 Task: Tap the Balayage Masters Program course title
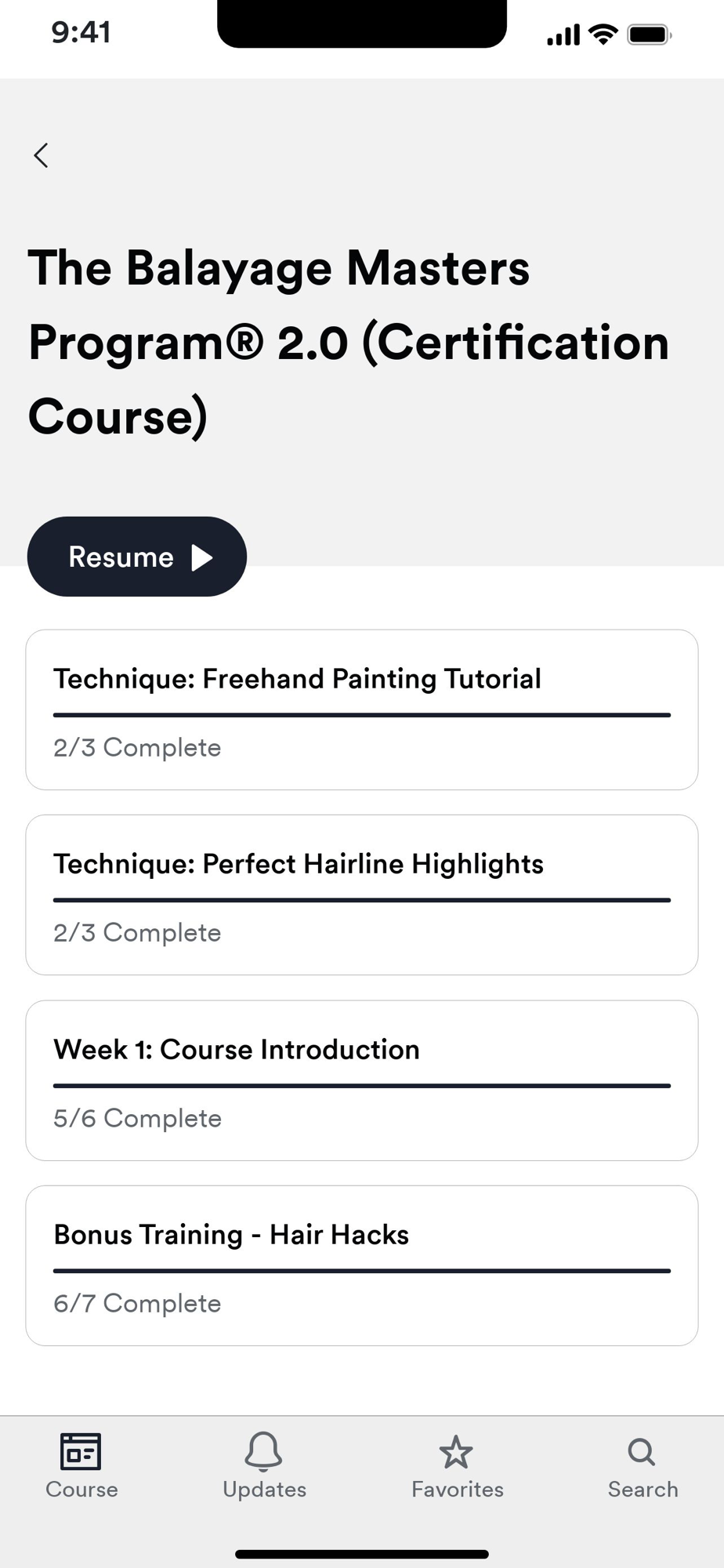tap(349, 342)
